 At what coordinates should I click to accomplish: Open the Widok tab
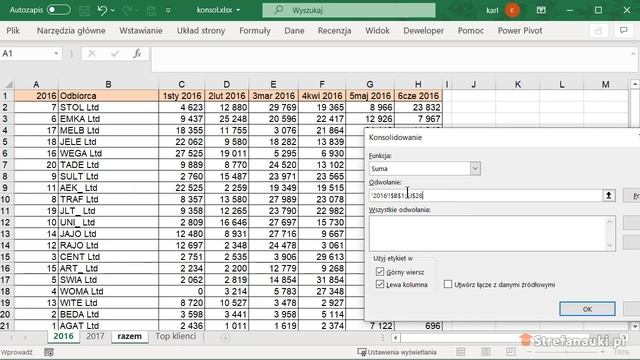point(377,31)
